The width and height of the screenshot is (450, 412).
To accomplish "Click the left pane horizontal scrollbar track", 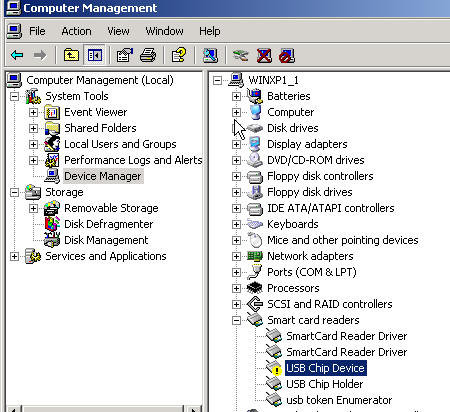I will point(103,409).
